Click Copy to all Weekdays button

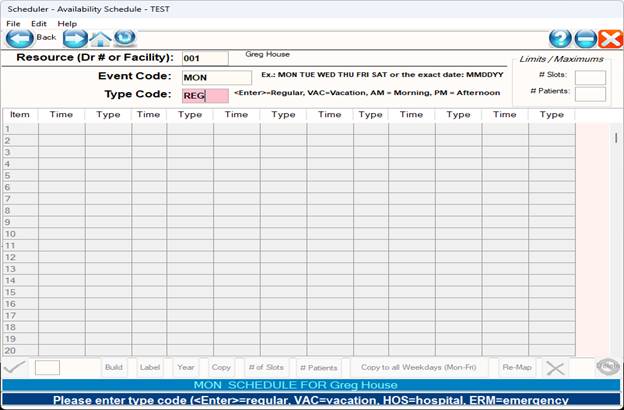click(418, 367)
